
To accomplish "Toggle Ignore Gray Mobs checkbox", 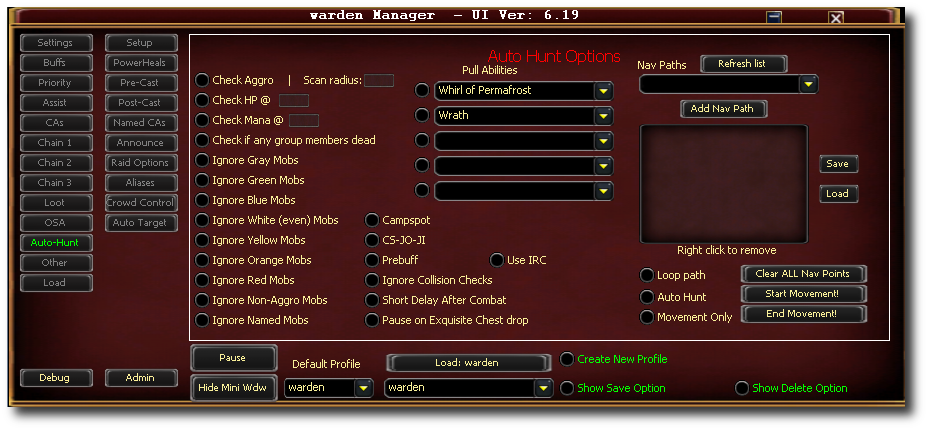I will 202,160.
